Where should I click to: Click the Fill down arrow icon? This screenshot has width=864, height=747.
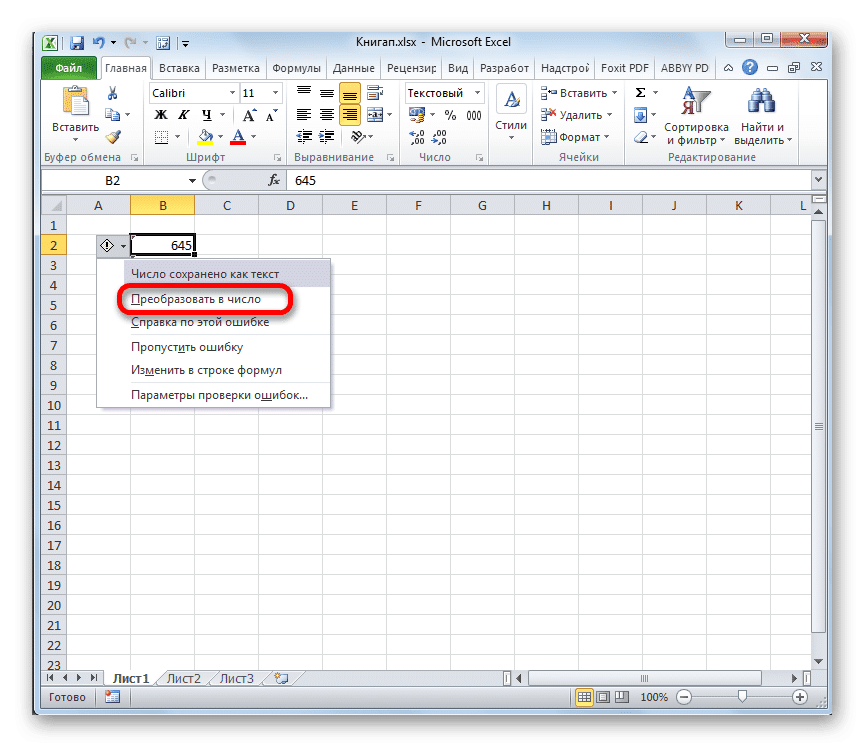640,115
